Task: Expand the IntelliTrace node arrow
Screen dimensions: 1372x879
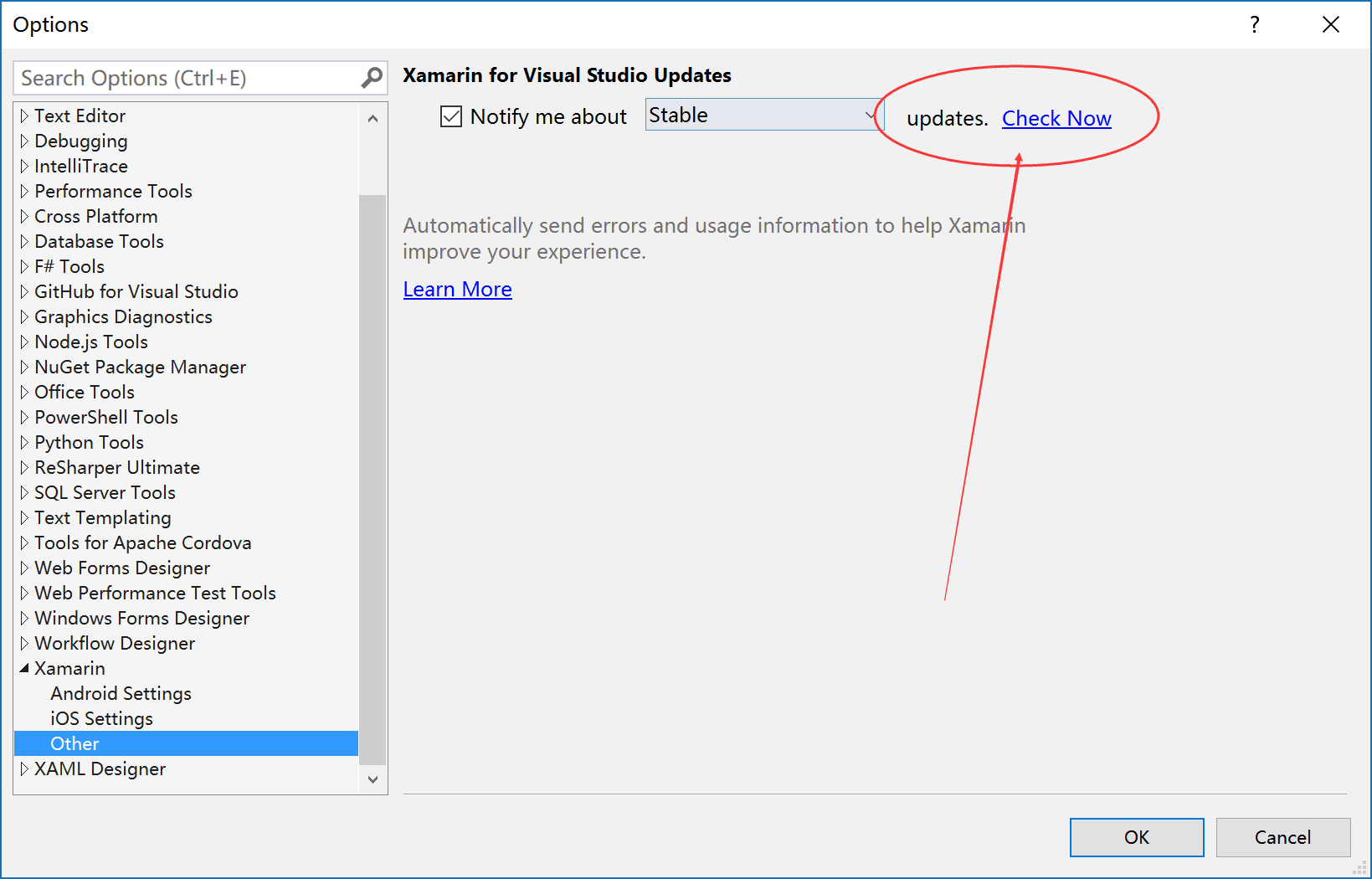Action: point(24,166)
